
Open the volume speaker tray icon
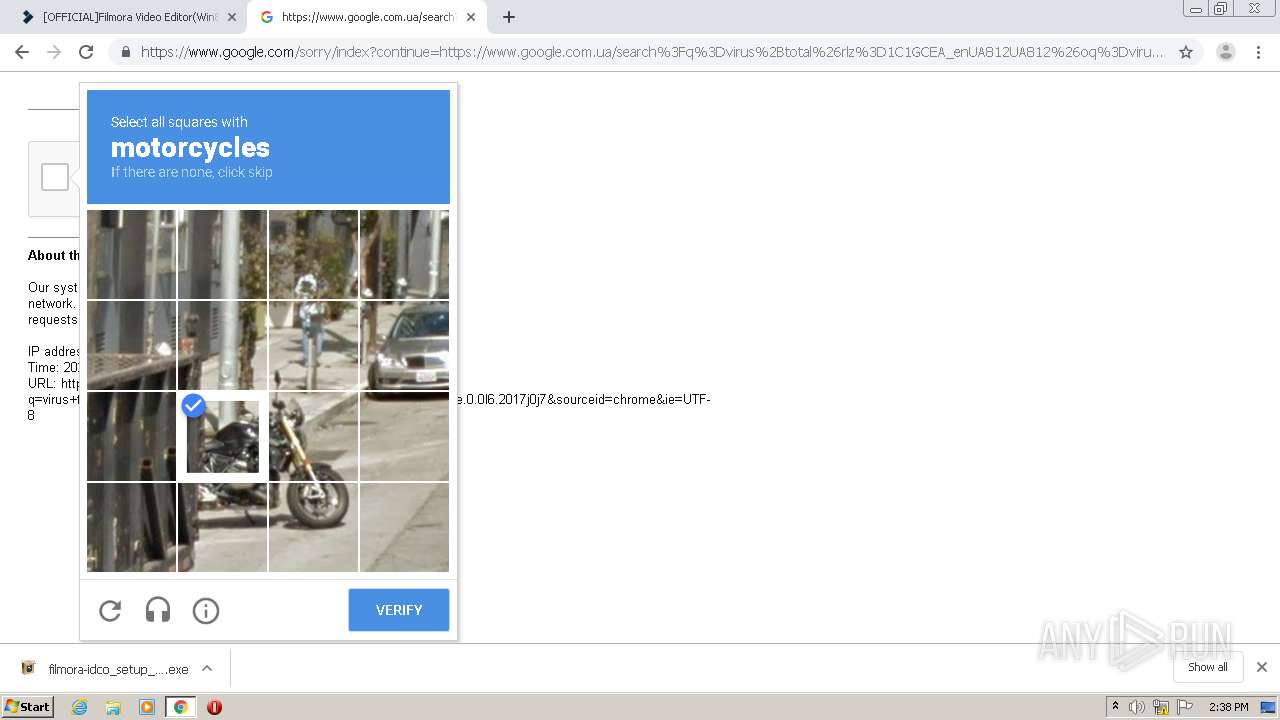(1137, 707)
